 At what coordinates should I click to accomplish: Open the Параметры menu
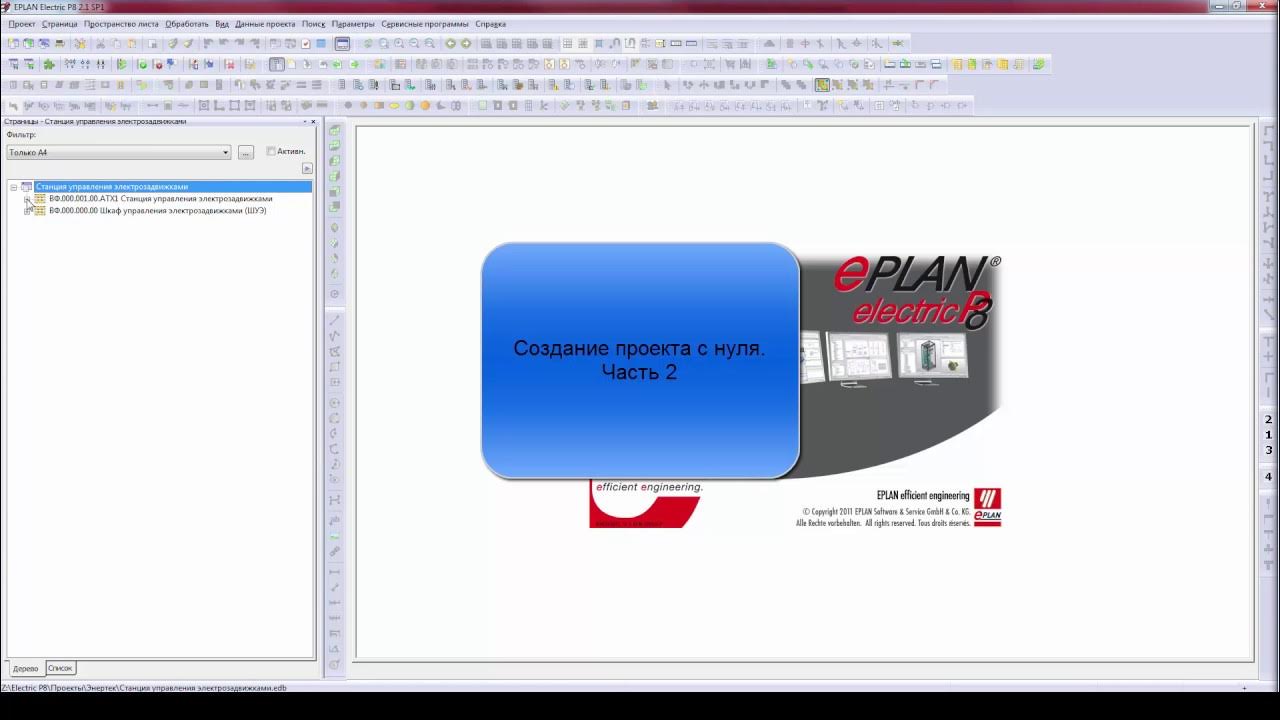[x=353, y=24]
